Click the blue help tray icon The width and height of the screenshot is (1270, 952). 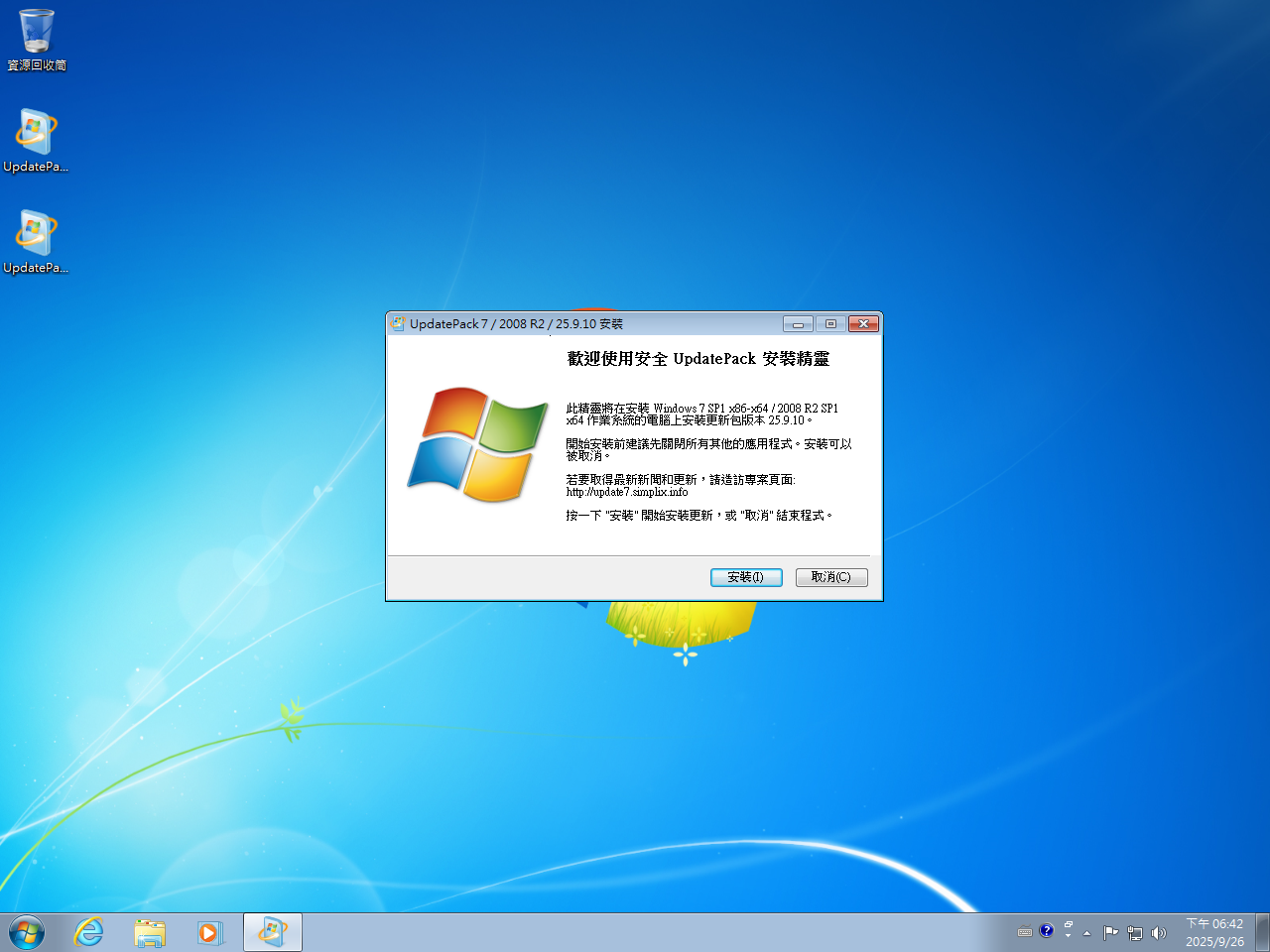tap(1047, 930)
